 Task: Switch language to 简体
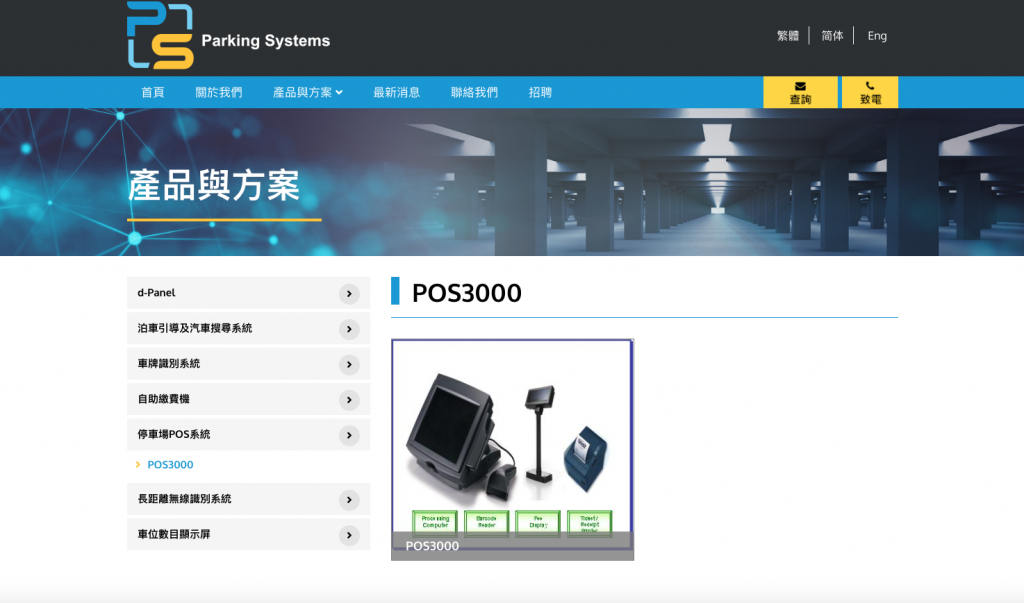pos(832,36)
